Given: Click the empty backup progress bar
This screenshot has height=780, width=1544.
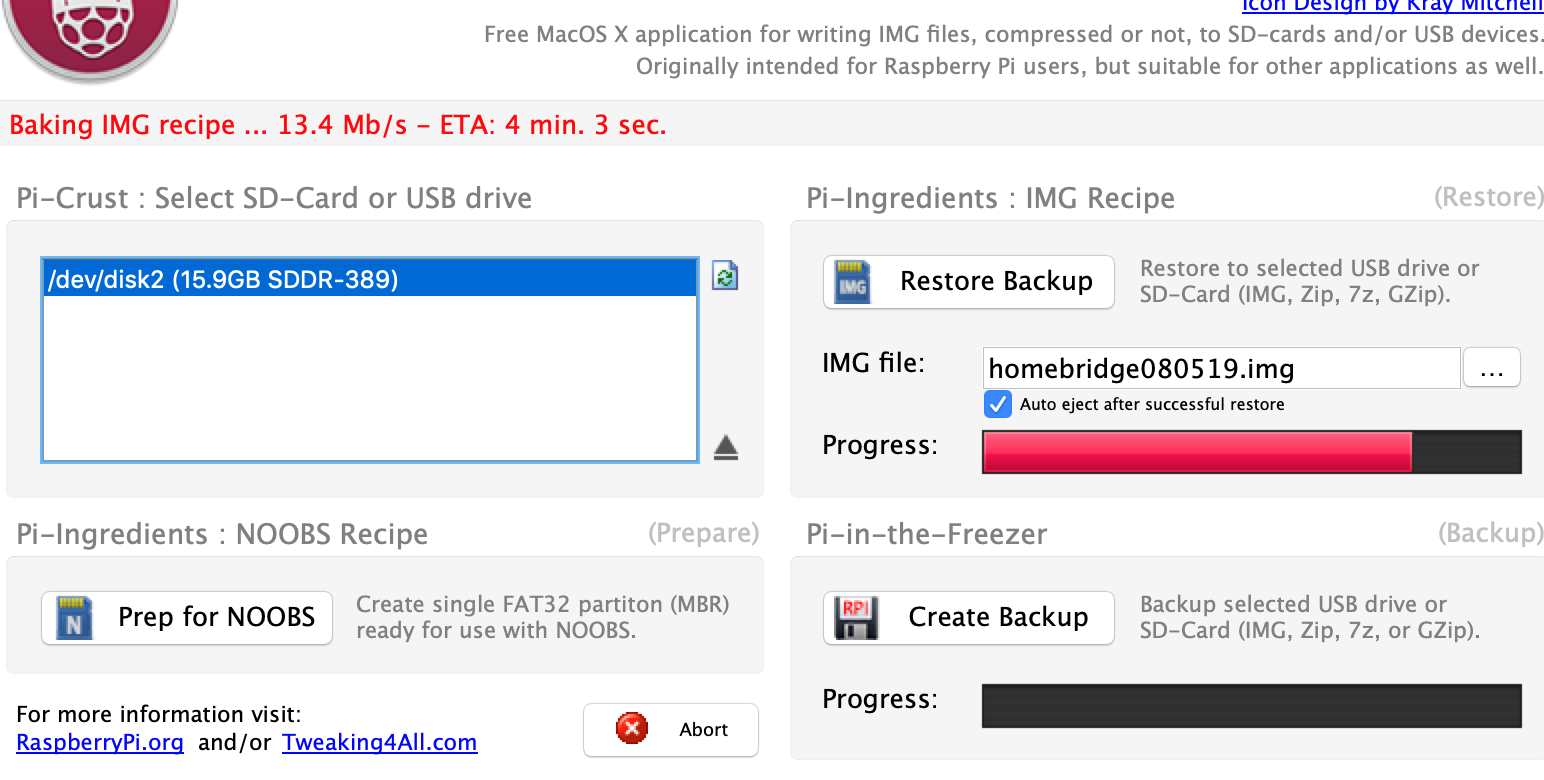Looking at the screenshot, I should click(1251, 706).
